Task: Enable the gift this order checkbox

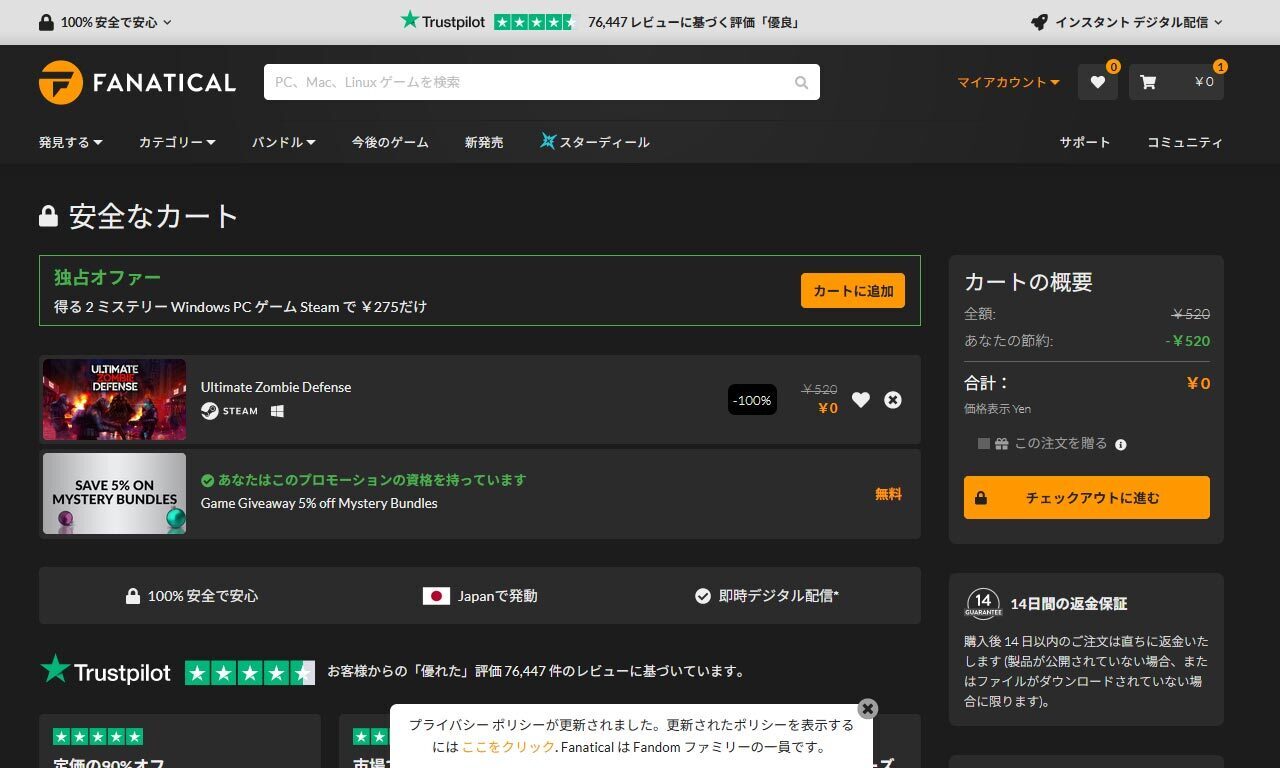Action: [984, 443]
